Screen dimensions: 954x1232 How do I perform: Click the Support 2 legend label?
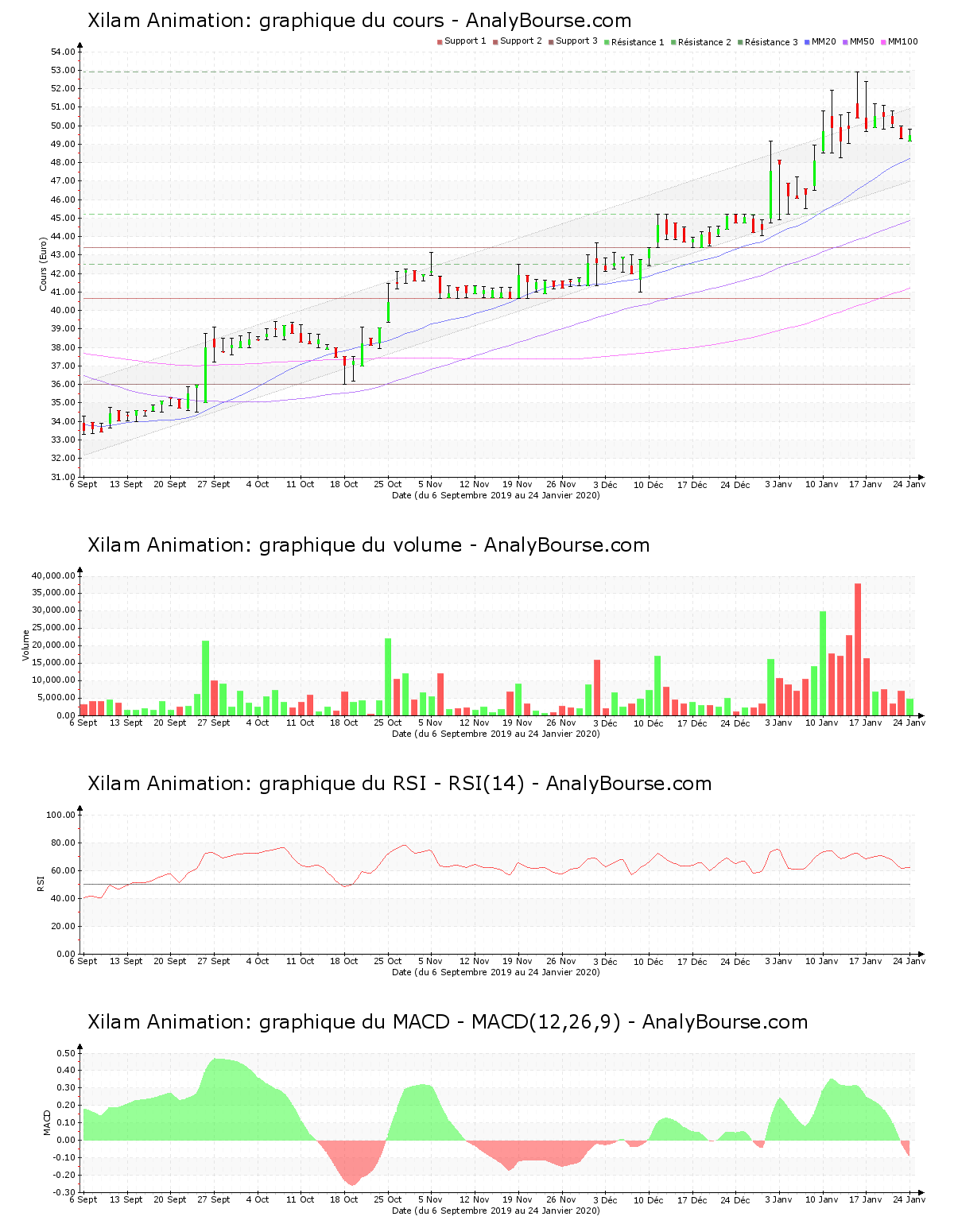(x=521, y=41)
